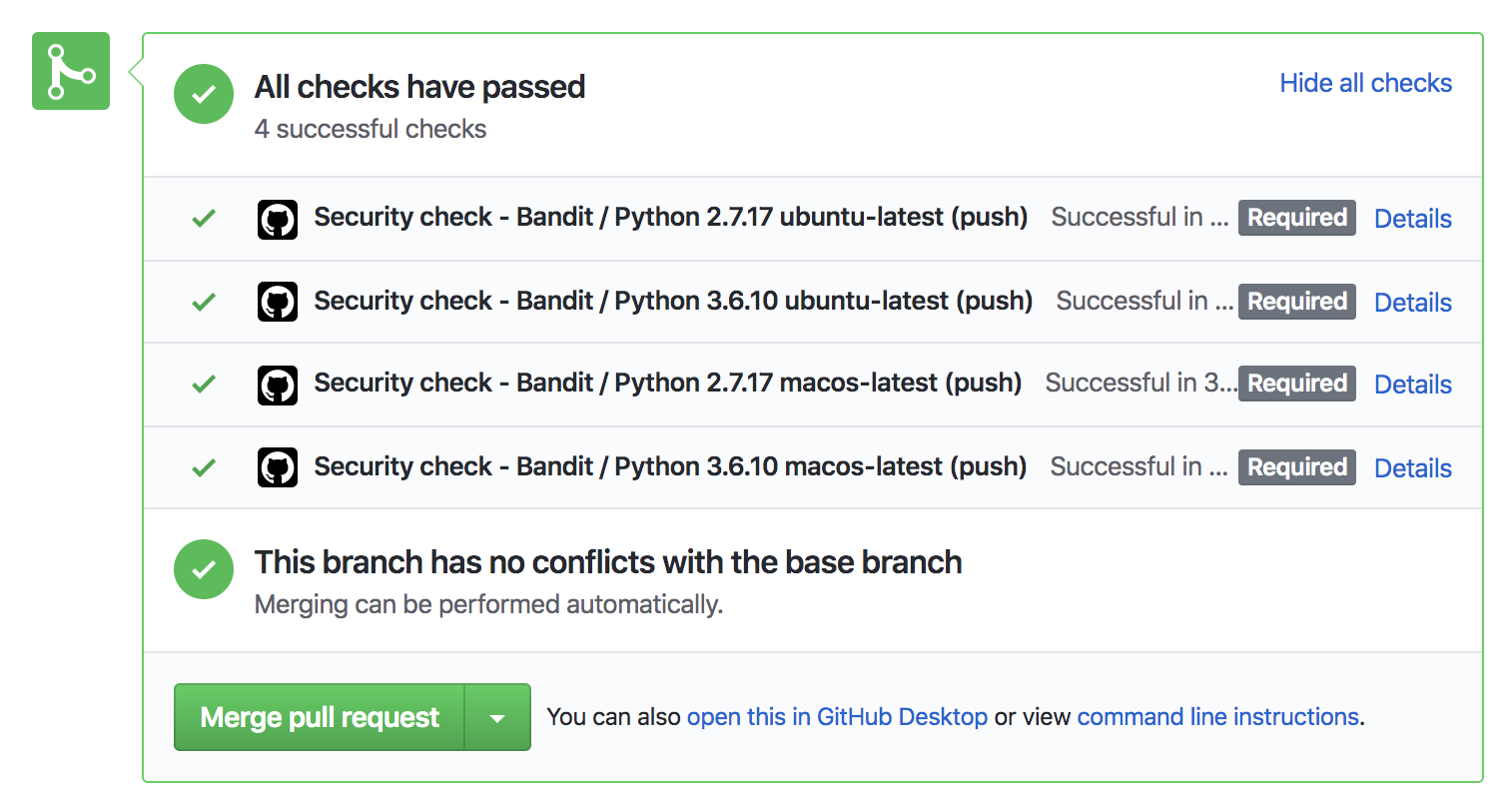Click 'Successful in 3...' status of Python 2.7.17 macos row
The image size is (1512, 803).
pyautogui.click(x=1141, y=384)
